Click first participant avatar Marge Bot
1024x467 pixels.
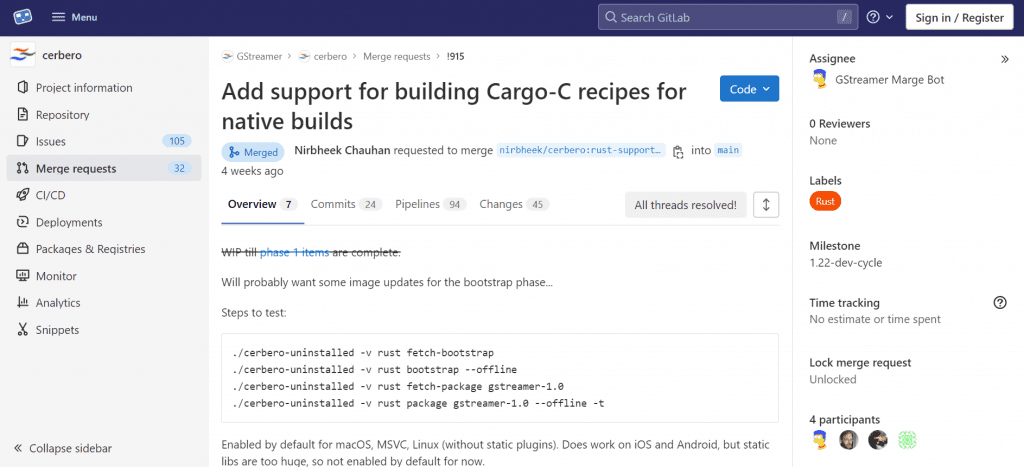click(820, 440)
